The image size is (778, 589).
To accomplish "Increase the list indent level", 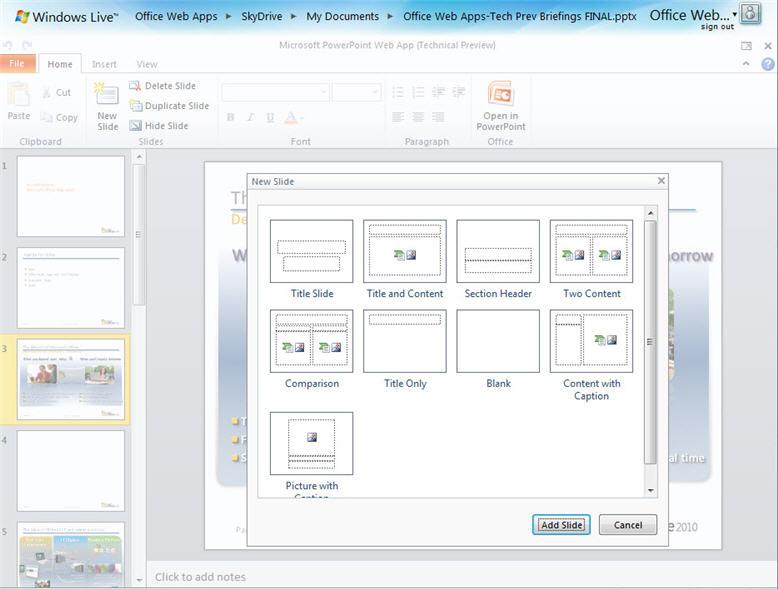I will 459,92.
